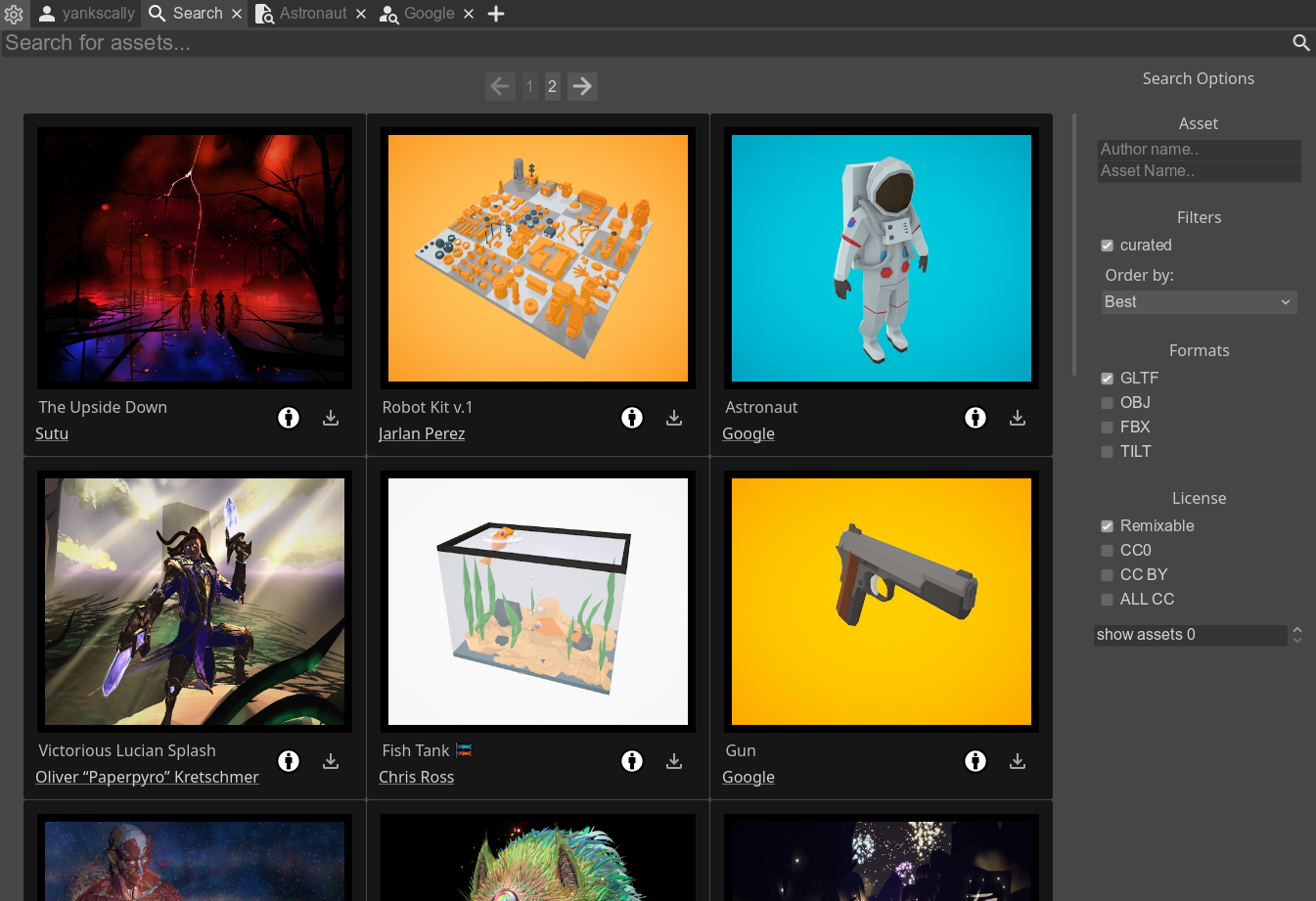Enable the CC0 license checkbox

point(1107,551)
